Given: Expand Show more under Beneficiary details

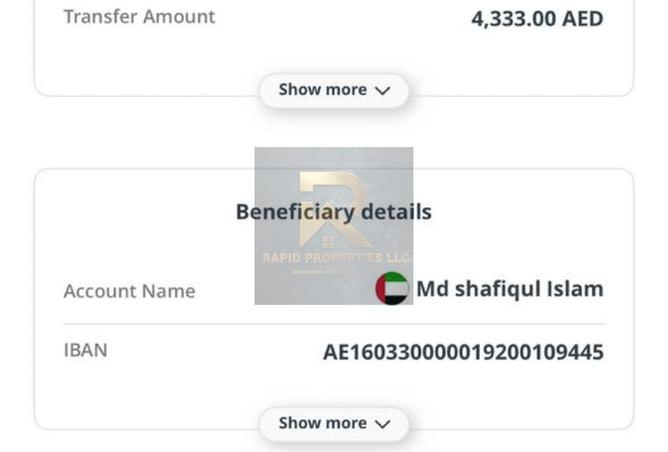Looking at the screenshot, I should (x=333, y=423).
